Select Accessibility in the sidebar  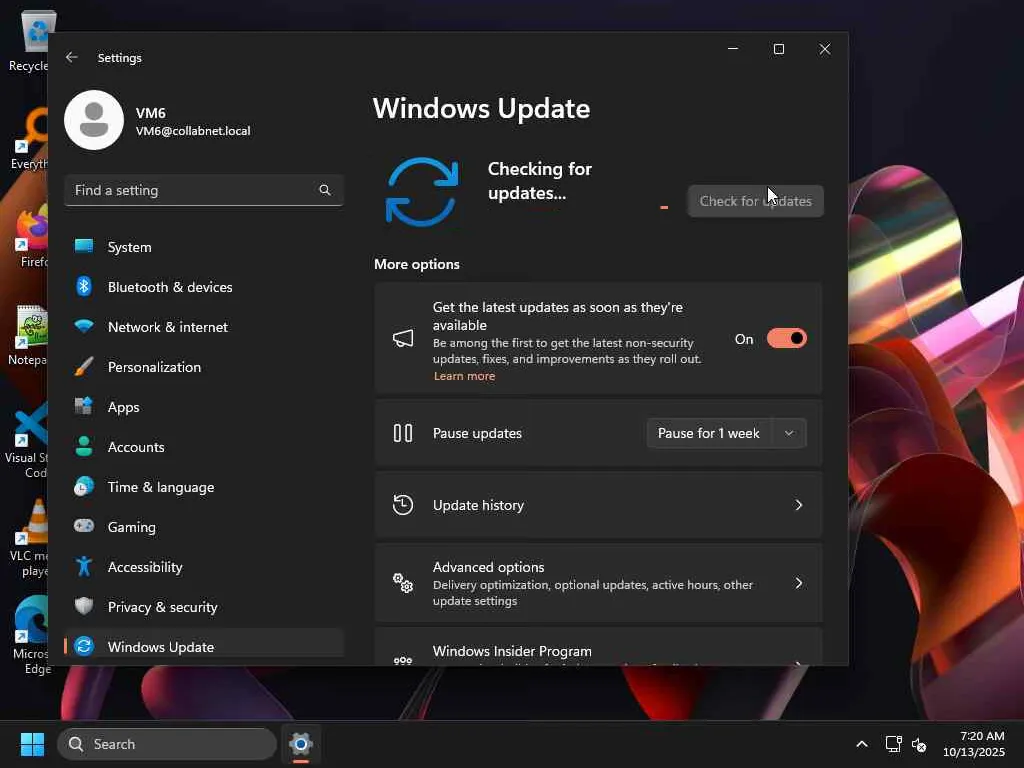click(x=204, y=567)
